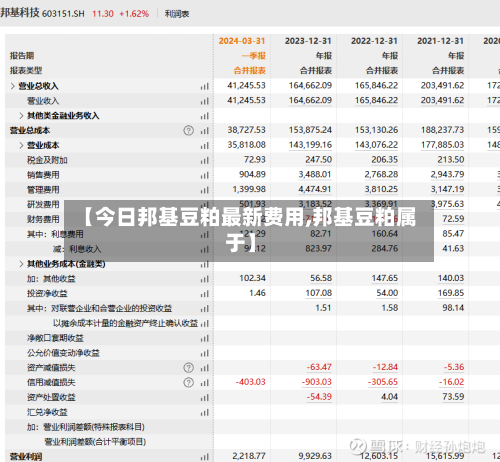This screenshot has width=500, height=462.
Task: Open chart icon for 以摊余成本计量的金融资产终止确认收益 row
Action: click(x=205, y=323)
